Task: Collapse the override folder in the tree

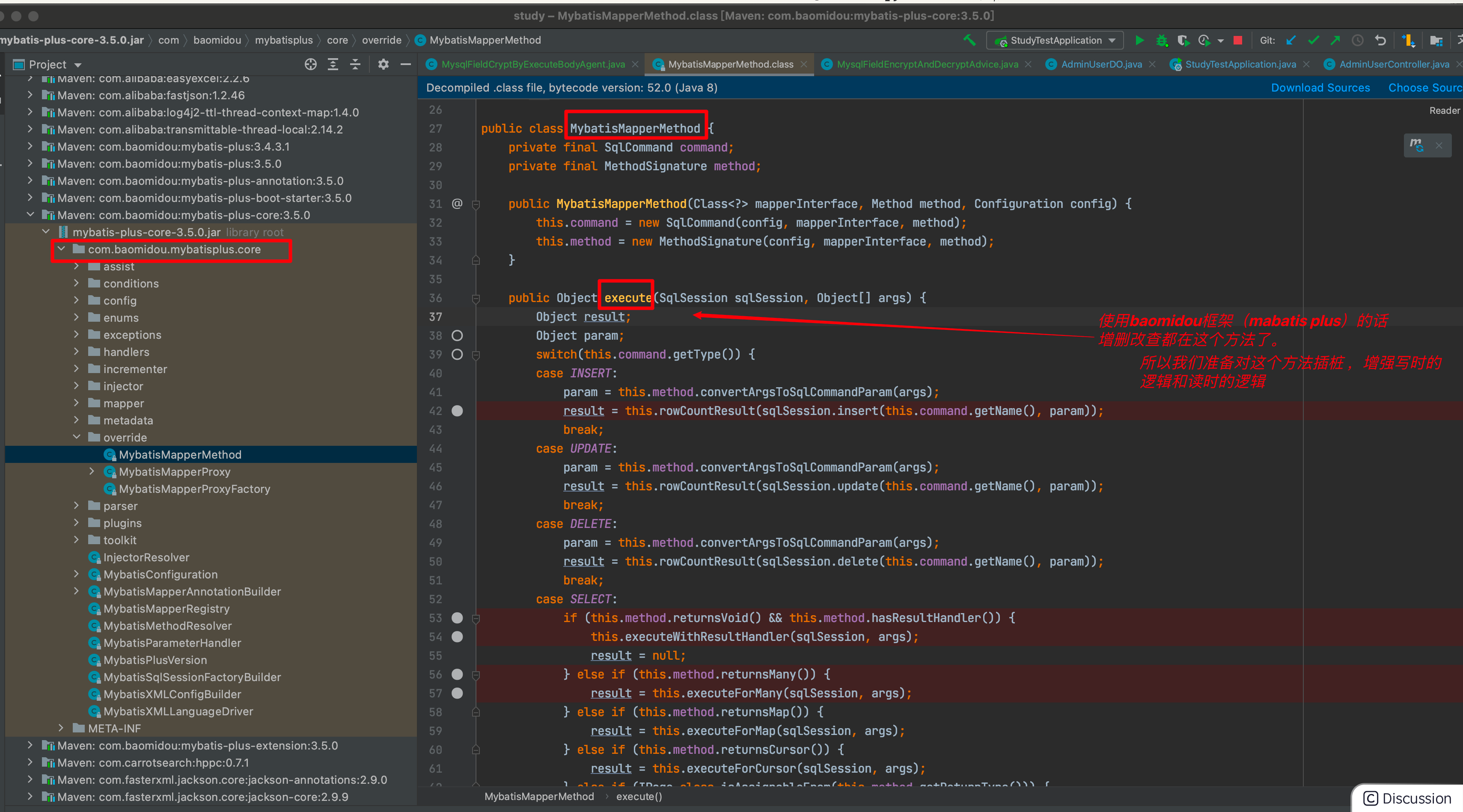Action: [77, 437]
